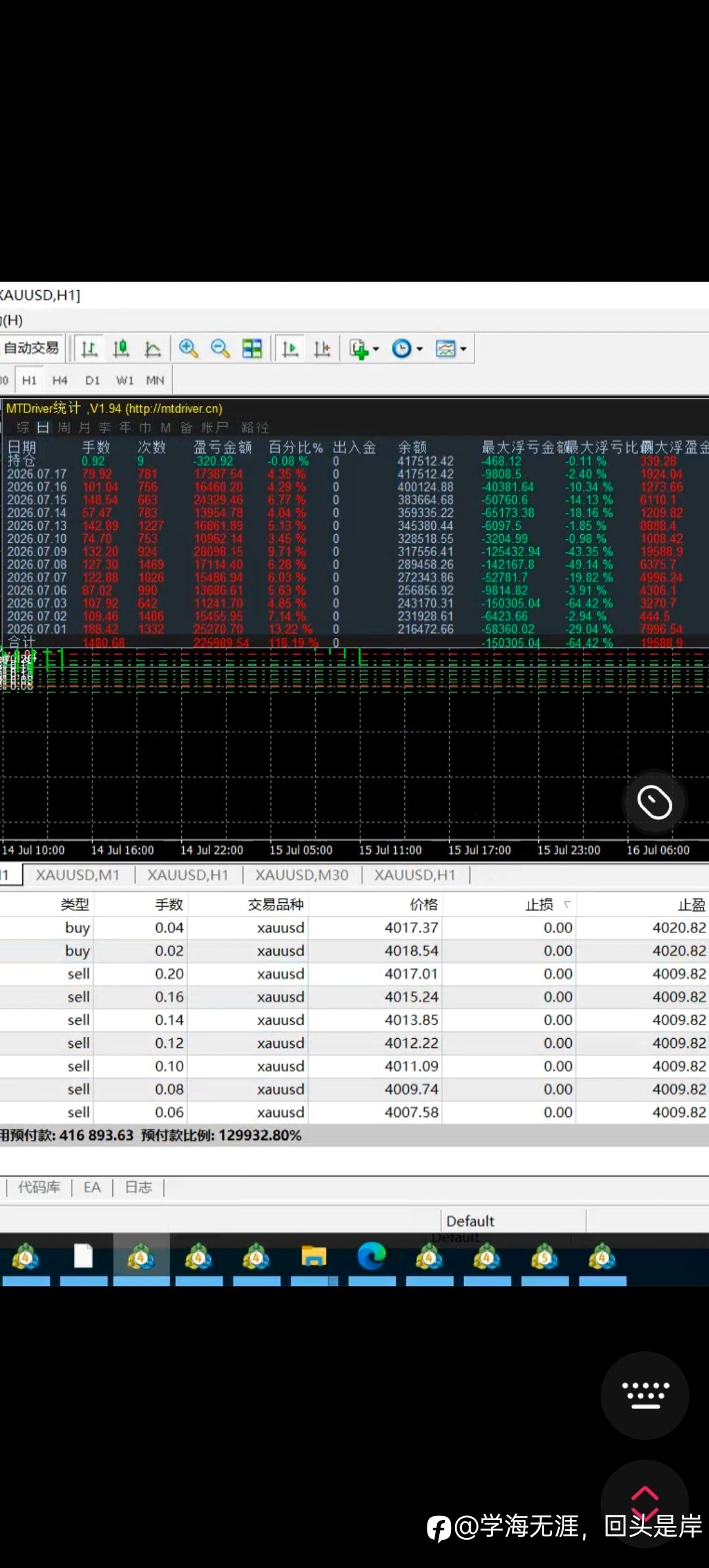Select the buy 0.04 xauusd order row

[x=354, y=928]
